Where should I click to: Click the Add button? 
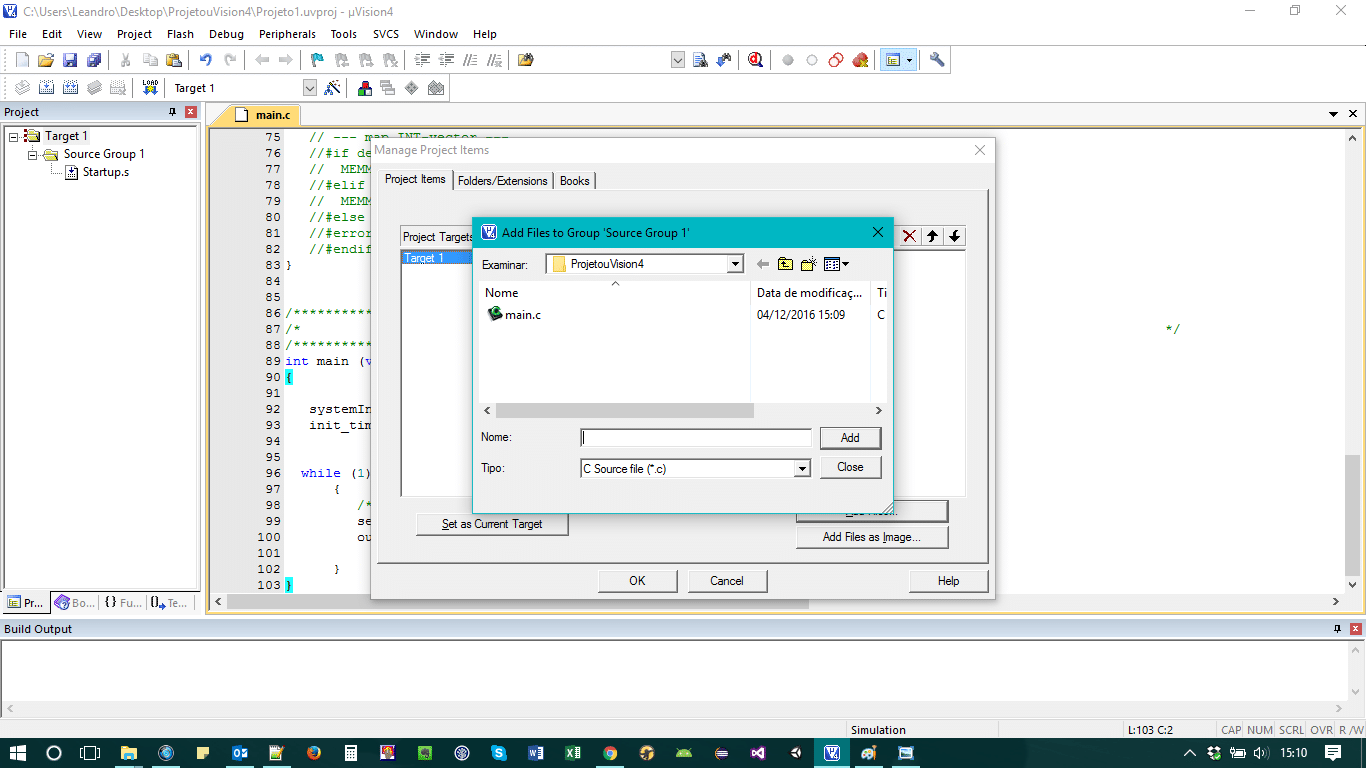point(850,438)
